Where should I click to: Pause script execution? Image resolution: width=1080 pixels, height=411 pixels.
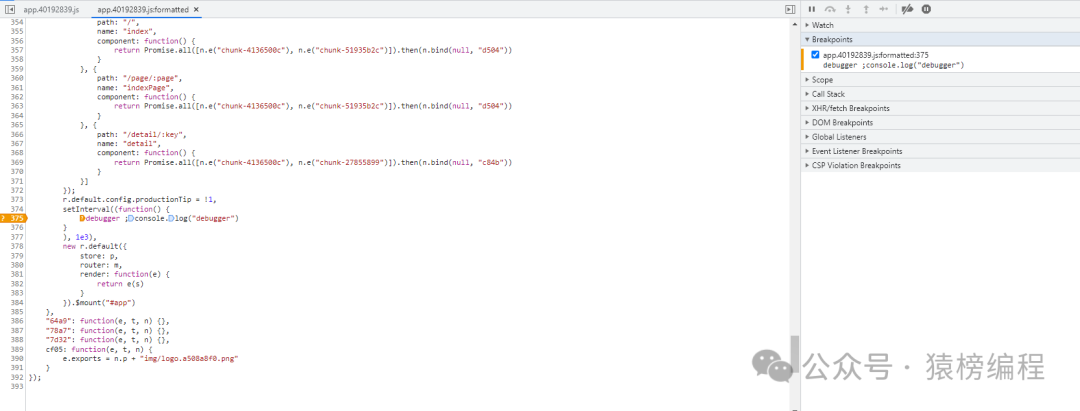coord(811,9)
